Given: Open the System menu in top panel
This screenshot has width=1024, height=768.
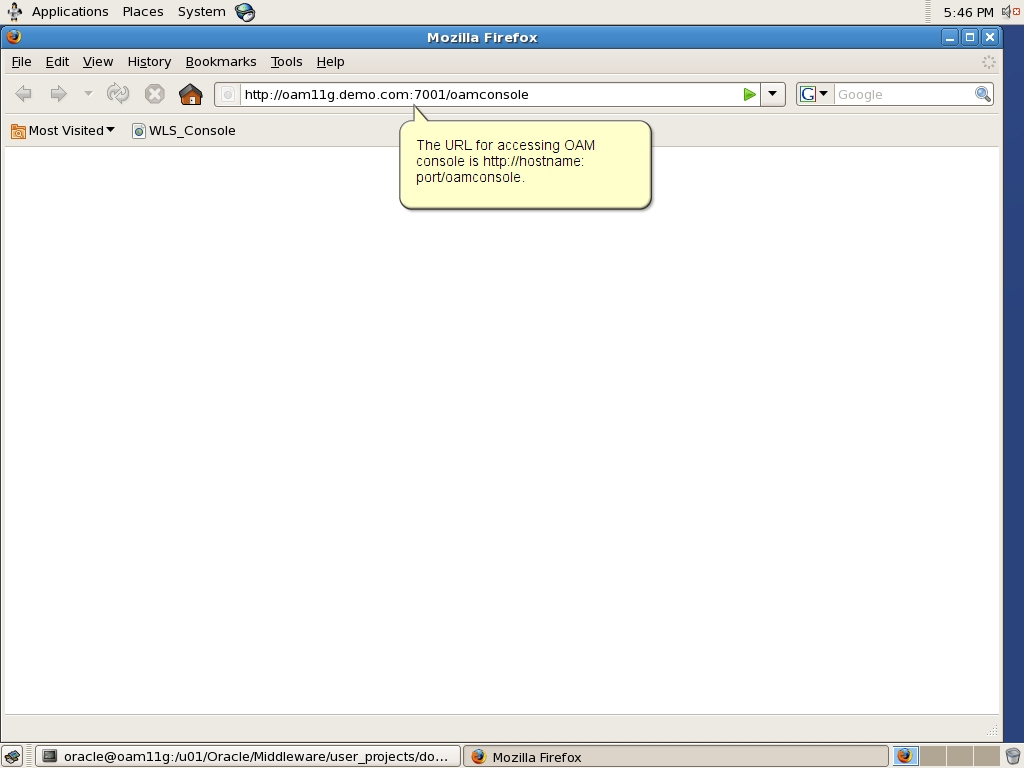Looking at the screenshot, I should coord(201,11).
